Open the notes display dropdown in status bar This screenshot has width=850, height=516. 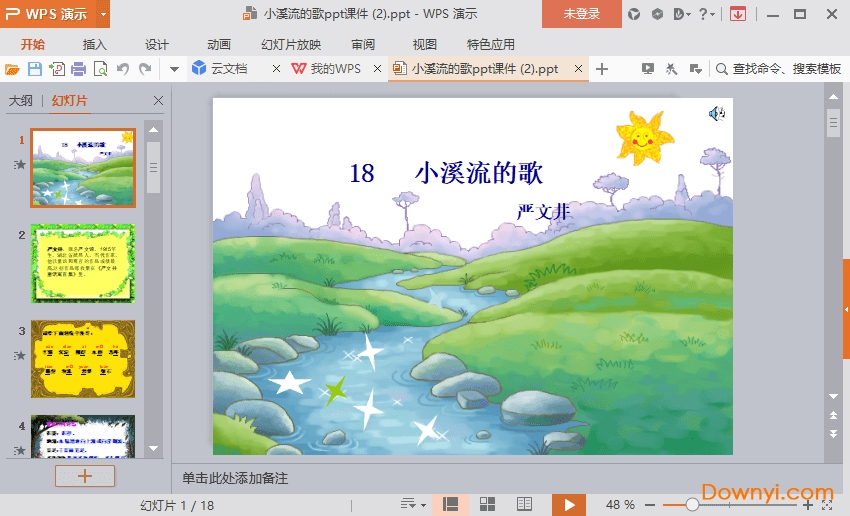[413, 505]
